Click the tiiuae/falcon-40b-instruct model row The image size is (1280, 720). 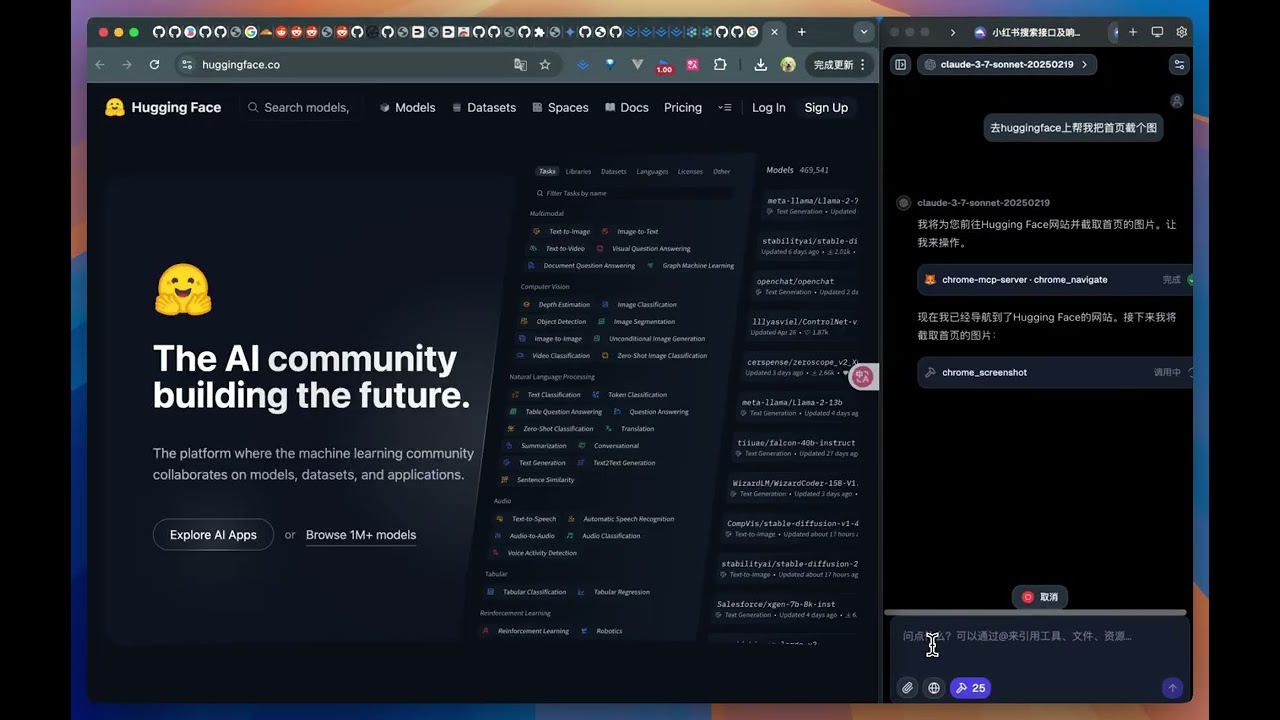pyautogui.click(x=794, y=447)
